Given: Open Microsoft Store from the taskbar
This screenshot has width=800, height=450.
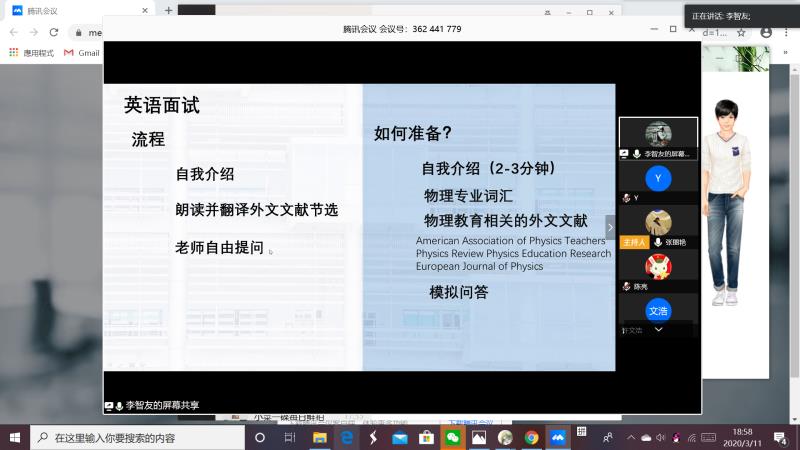Looking at the screenshot, I should 426,437.
